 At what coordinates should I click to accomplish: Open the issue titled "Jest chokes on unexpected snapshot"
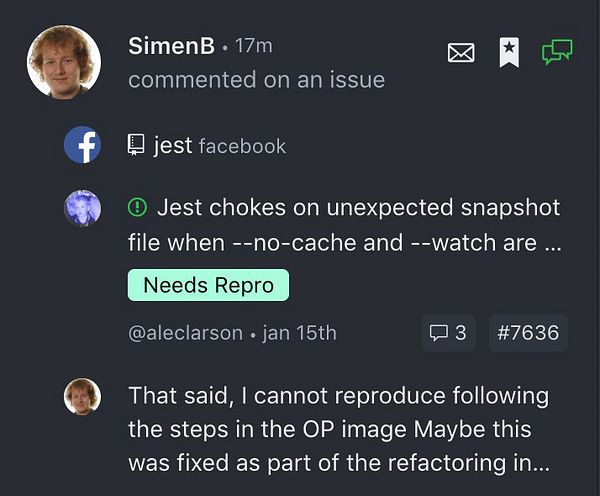point(344,225)
